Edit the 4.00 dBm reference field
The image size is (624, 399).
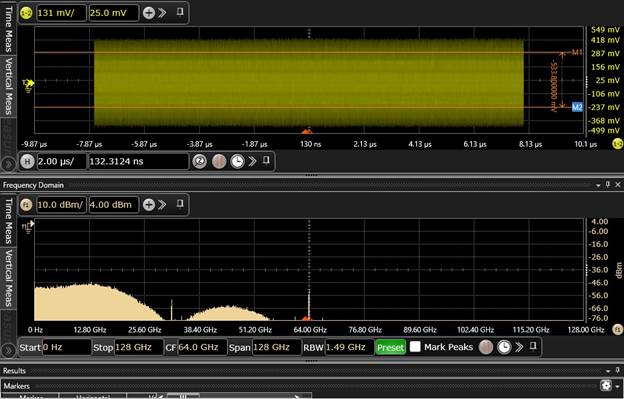click(114, 205)
